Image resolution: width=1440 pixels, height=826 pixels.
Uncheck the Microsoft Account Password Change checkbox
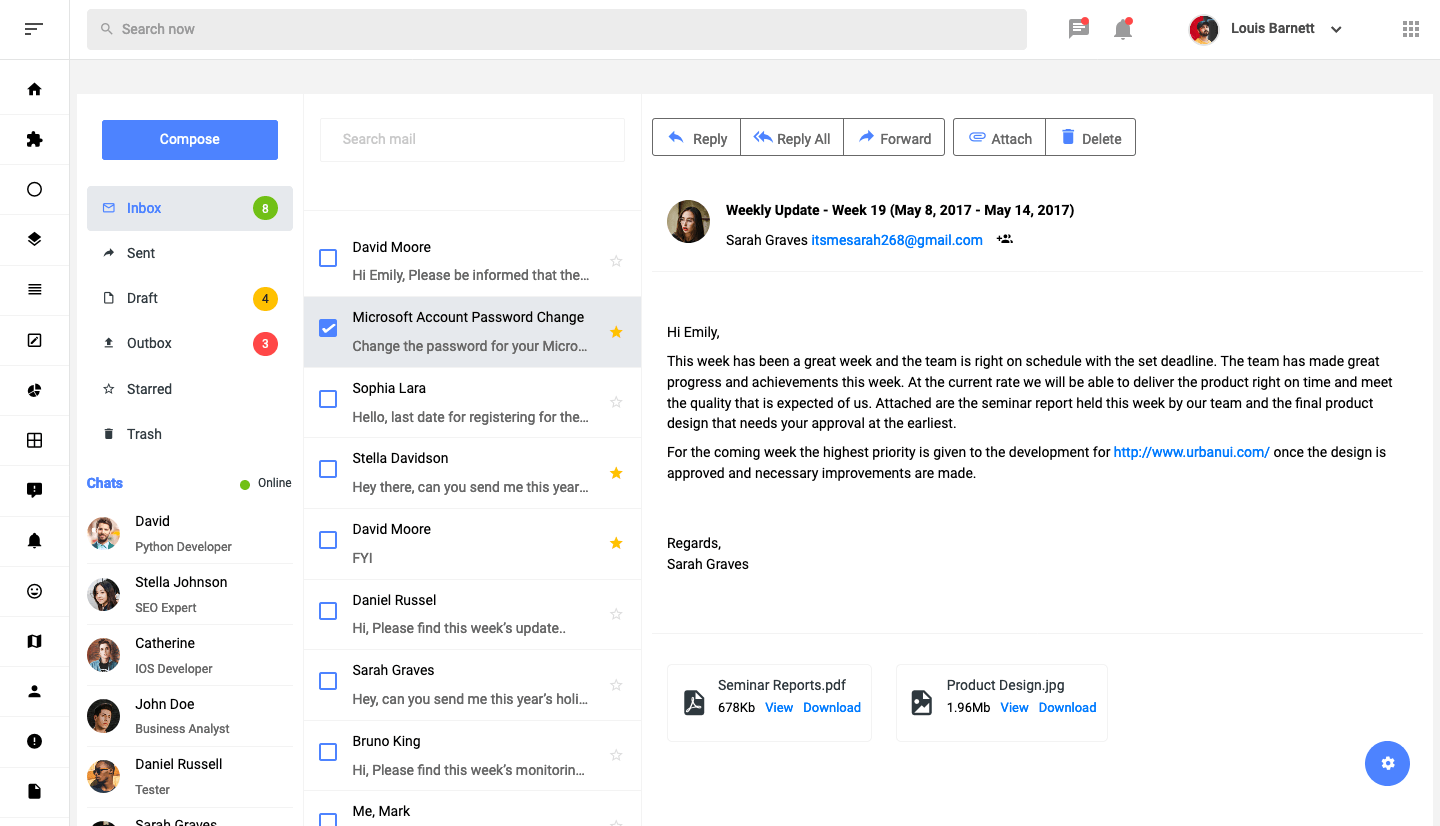pos(328,328)
